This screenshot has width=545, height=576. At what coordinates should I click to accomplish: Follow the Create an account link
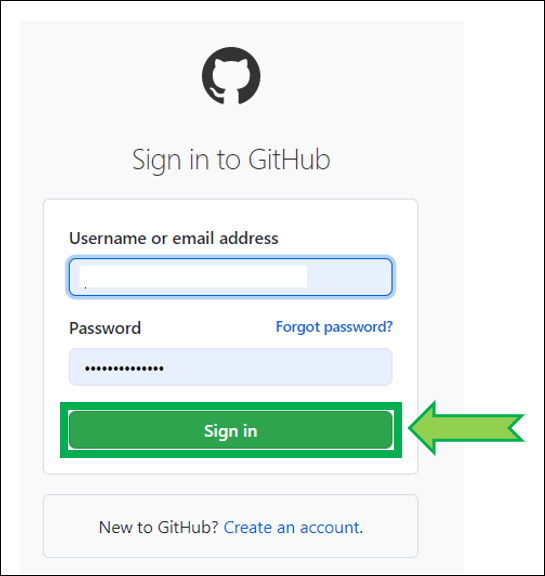[x=292, y=528]
